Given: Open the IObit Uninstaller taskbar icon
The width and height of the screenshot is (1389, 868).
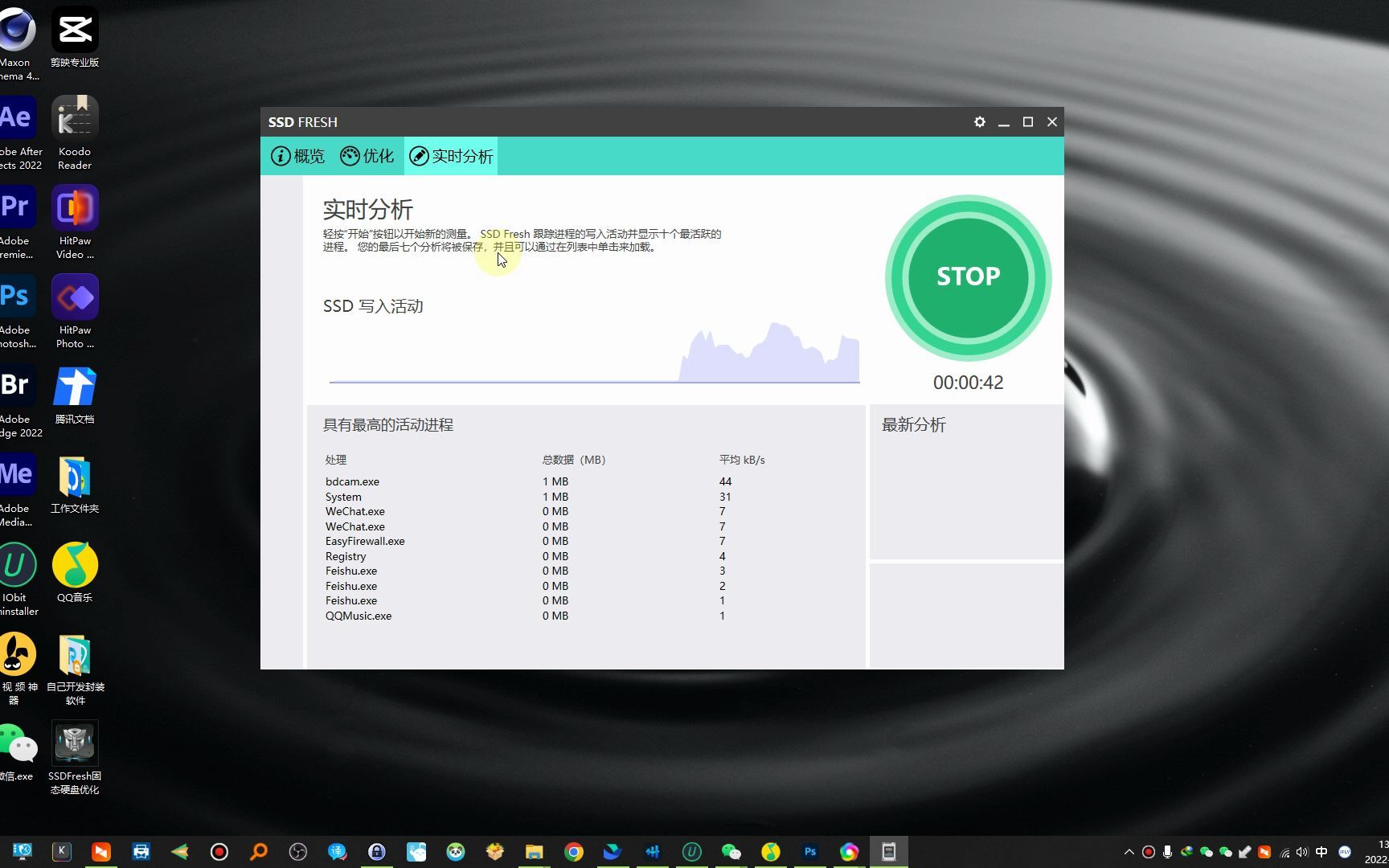Looking at the screenshot, I should pos(691,852).
